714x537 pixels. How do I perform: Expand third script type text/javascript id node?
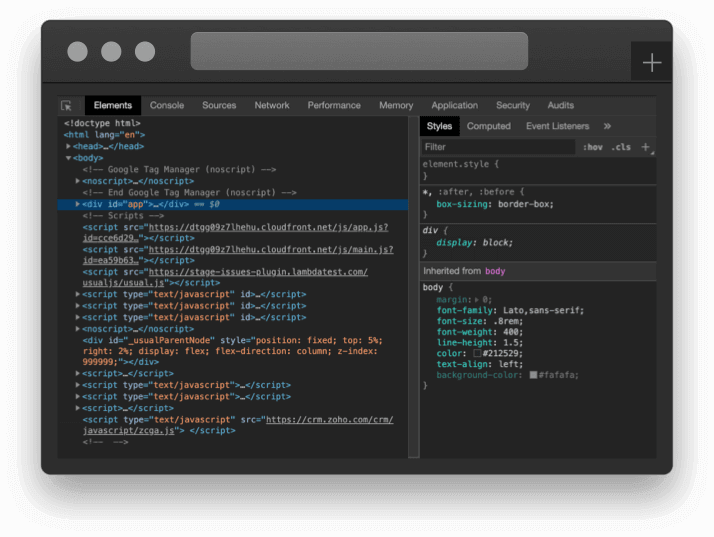(x=78, y=317)
